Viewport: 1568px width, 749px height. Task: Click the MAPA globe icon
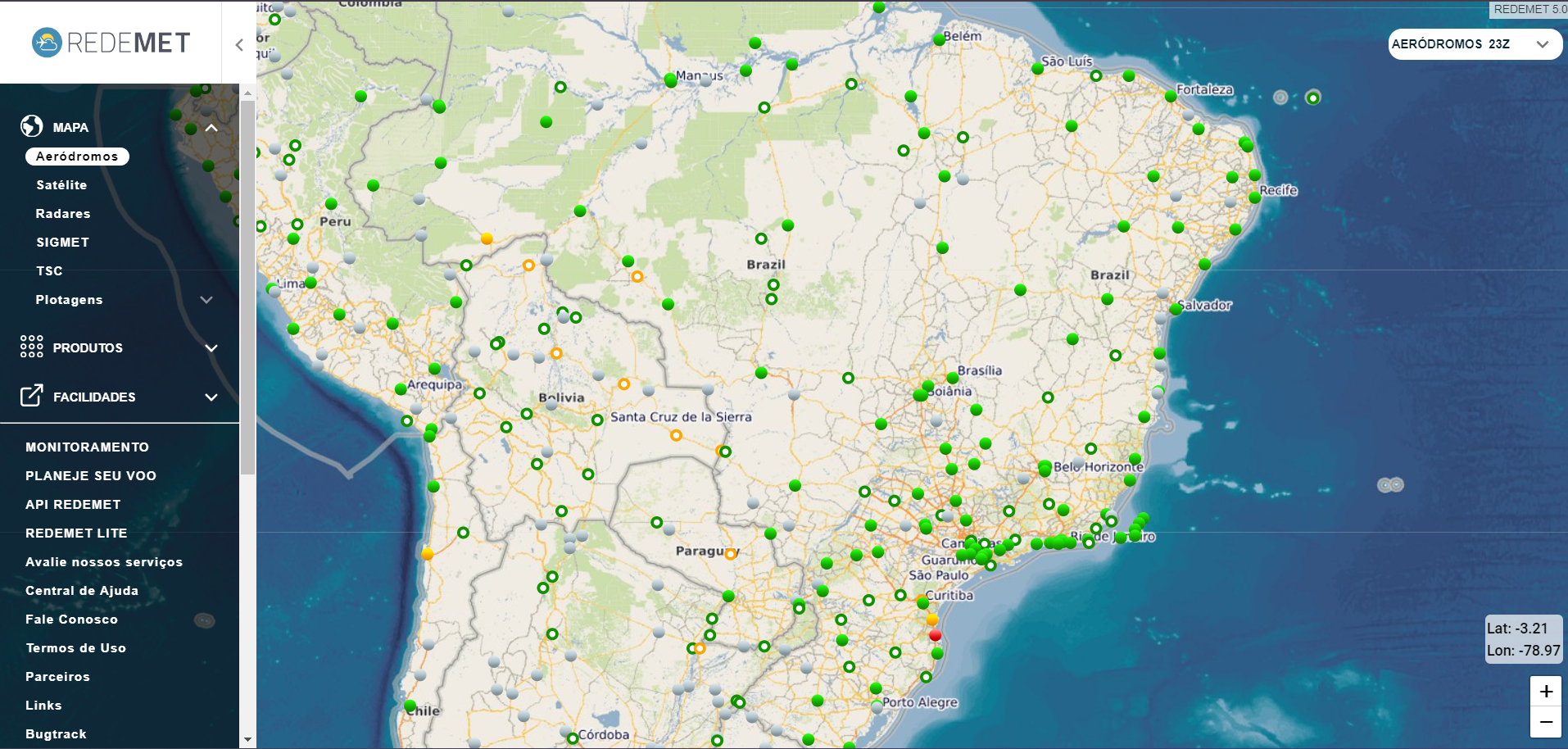tap(31, 127)
